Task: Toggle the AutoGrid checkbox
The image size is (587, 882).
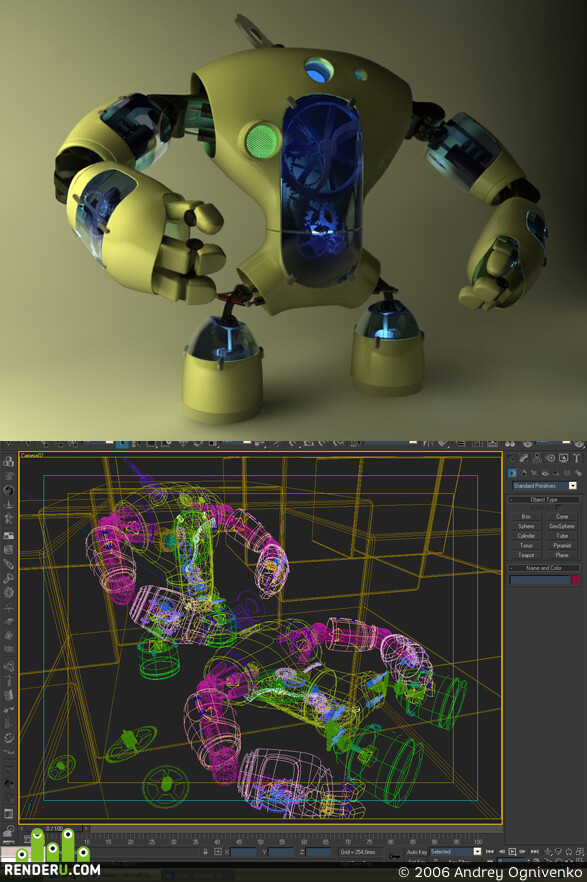Action: pos(558,507)
